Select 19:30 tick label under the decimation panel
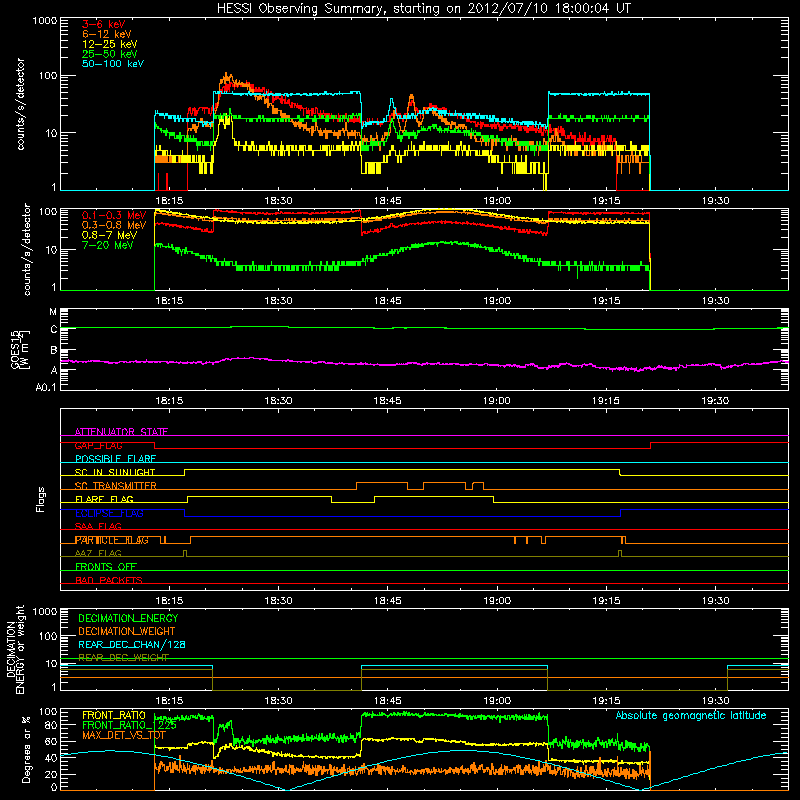The image size is (800, 800). pyautogui.click(x=715, y=701)
